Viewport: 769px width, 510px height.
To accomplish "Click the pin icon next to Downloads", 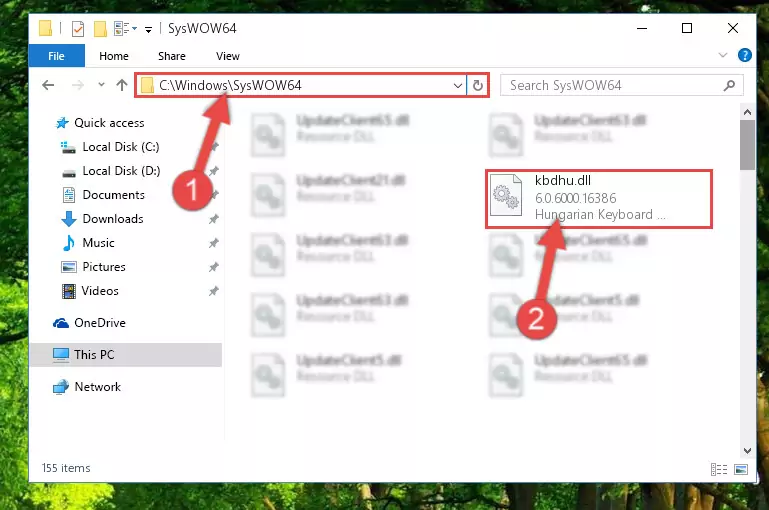I will click(x=213, y=219).
